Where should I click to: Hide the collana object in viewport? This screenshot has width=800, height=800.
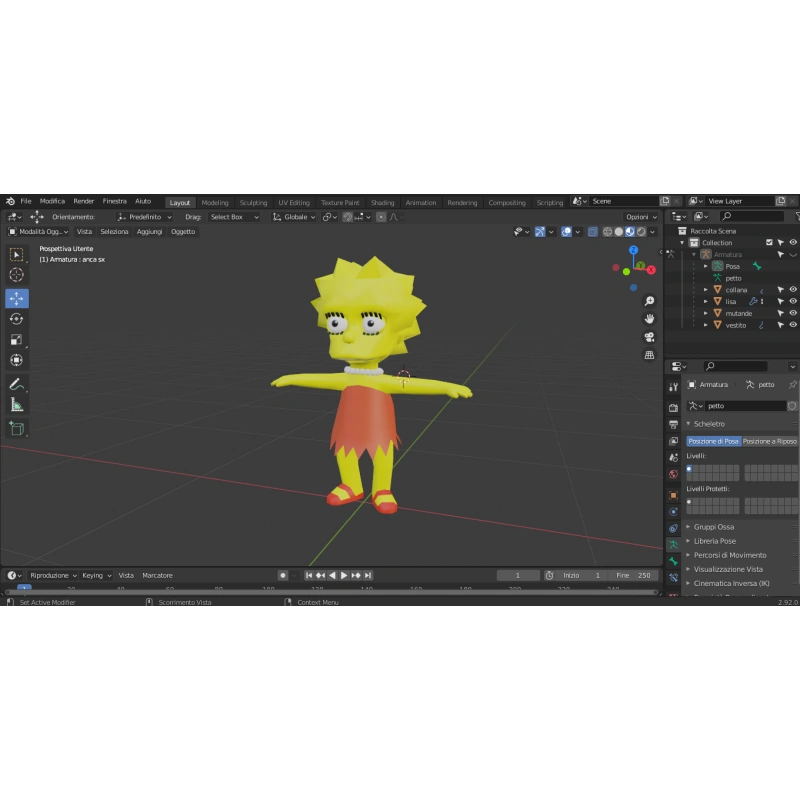[793, 289]
